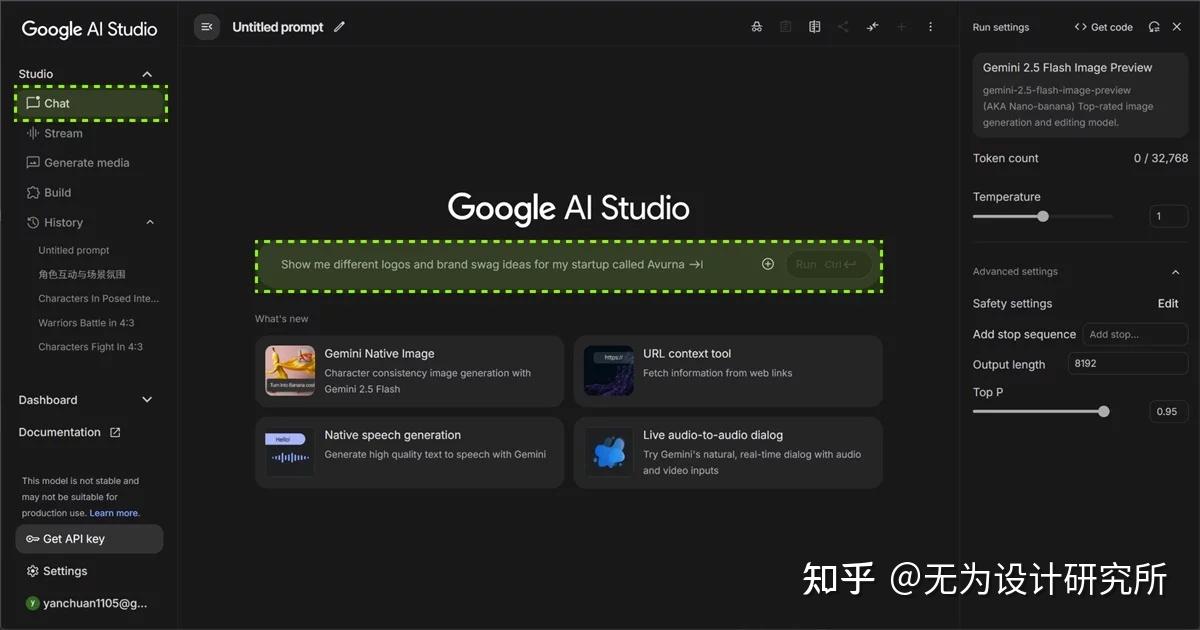This screenshot has width=1200, height=630.
Task: Open Gemini 2.5 Flash Image Preview model selector
Action: (1080, 95)
